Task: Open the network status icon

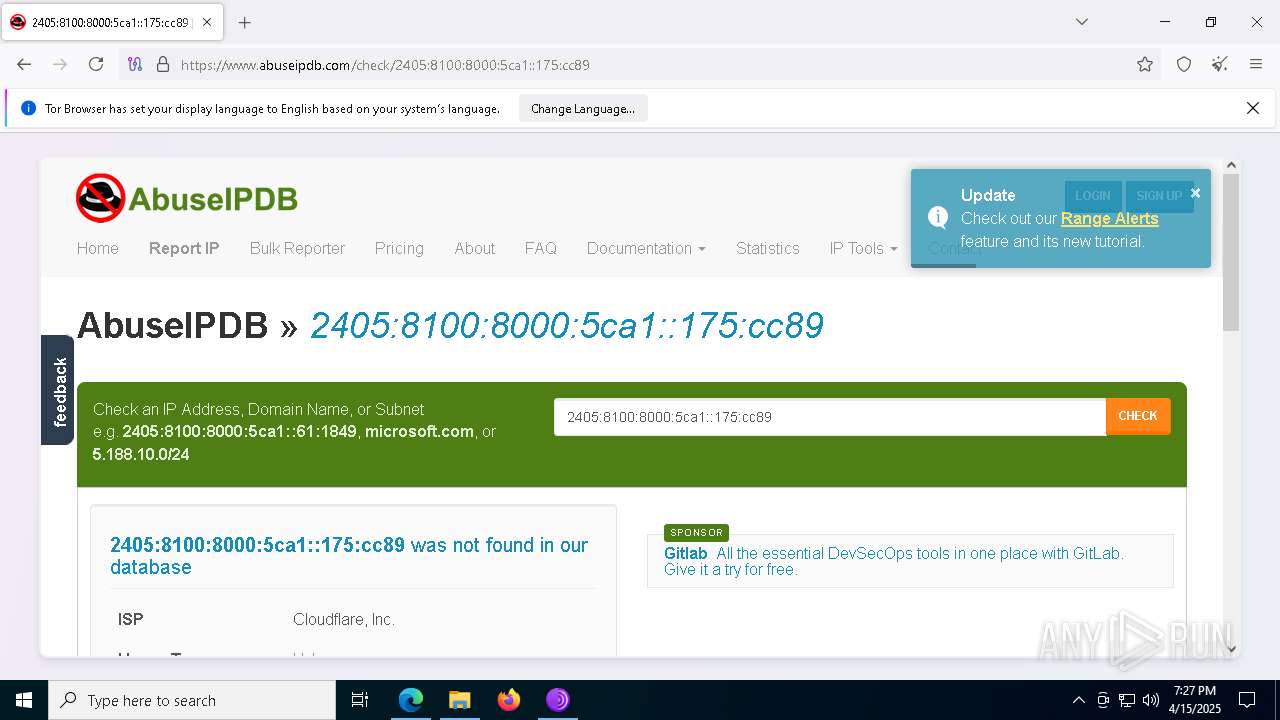Action: coord(1127,700)
